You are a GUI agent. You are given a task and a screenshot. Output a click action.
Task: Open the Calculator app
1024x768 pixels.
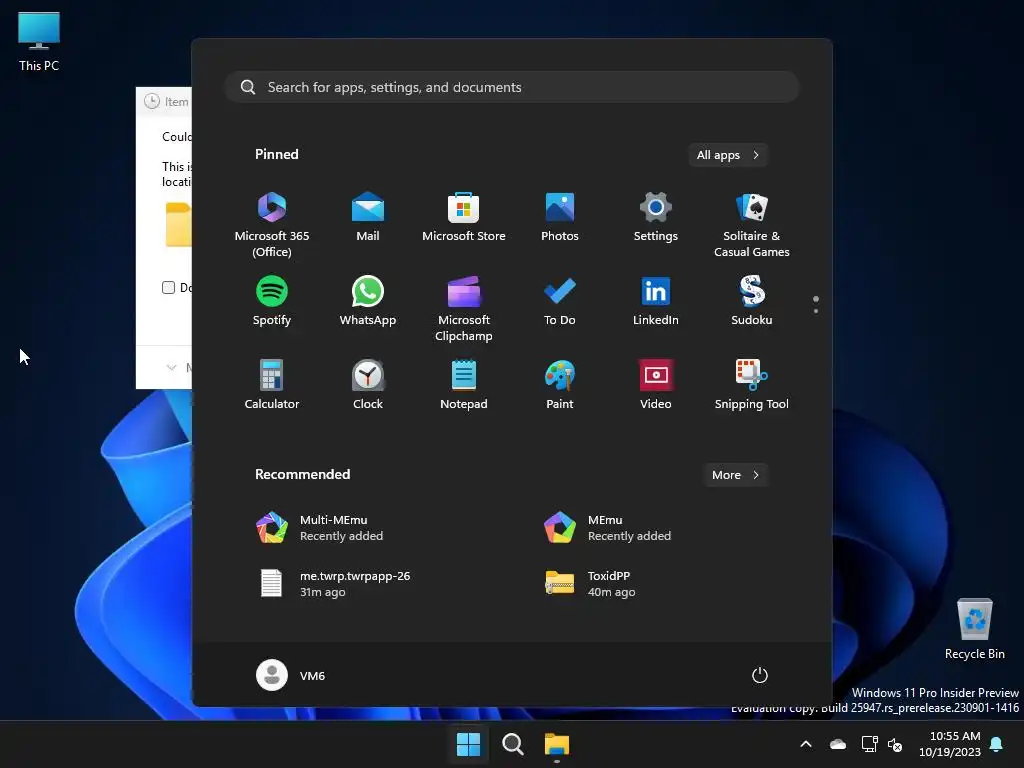pos(272,385)
